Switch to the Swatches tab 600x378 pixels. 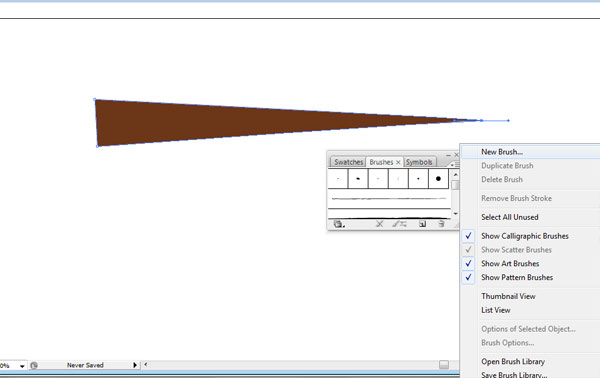tap(348, 162)
